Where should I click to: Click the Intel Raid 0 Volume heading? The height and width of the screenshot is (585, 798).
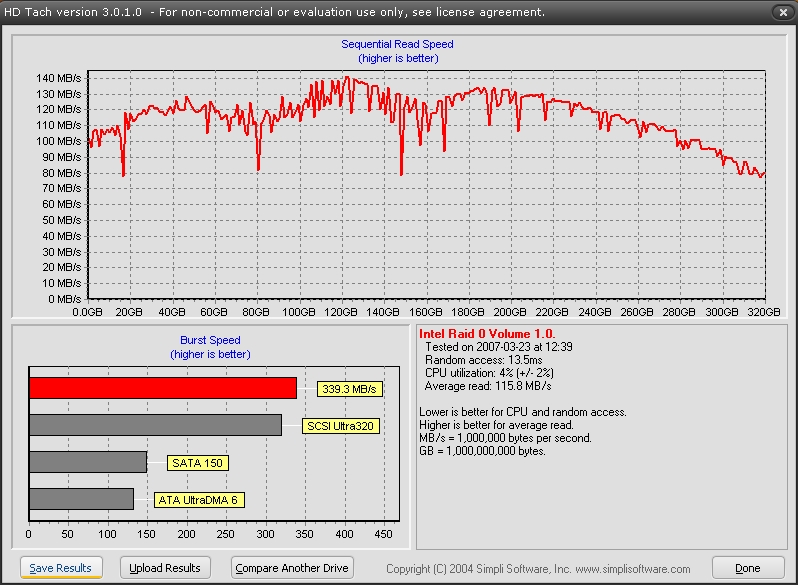pyautogui.click(x=487, y=333)
